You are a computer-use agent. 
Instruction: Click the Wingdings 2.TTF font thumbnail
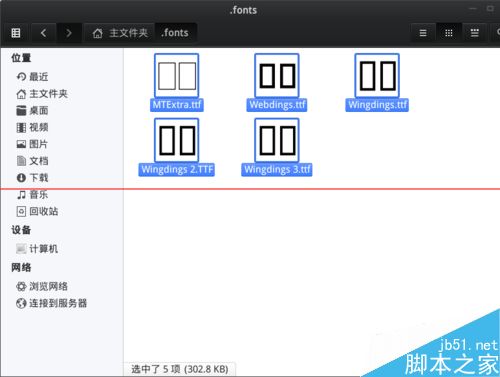(x=177, y=140)
